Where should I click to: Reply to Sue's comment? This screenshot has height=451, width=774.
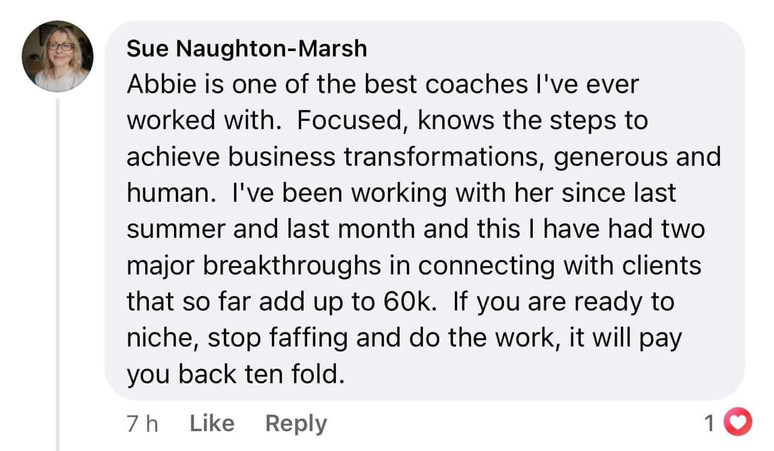(x=295, y=424)
